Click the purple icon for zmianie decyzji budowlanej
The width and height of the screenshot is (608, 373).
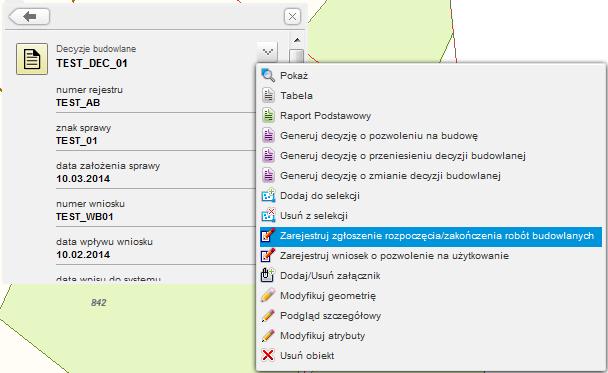tap(268, 176)
